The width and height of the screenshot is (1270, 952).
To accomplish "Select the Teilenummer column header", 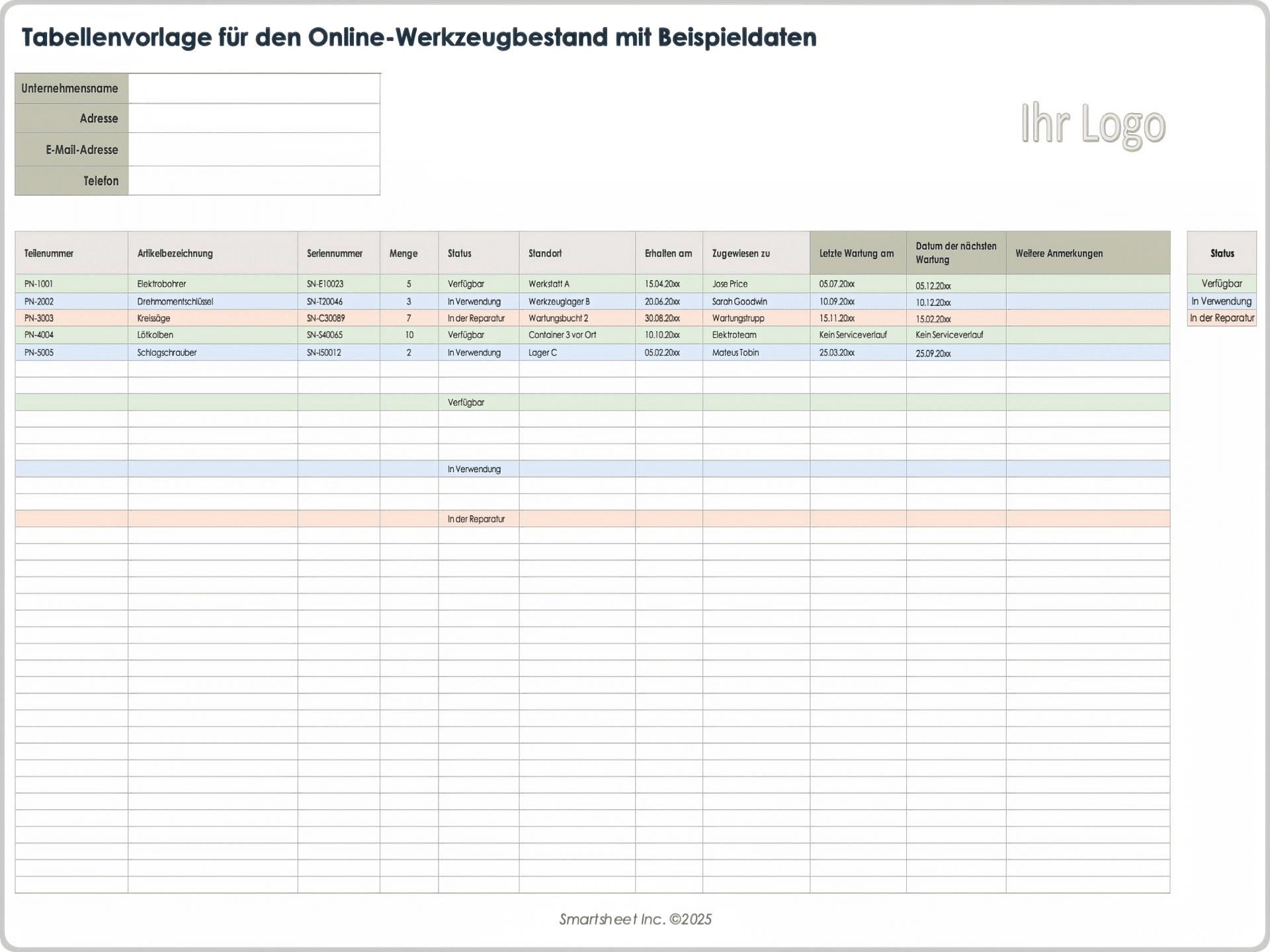I will [71, 253].
